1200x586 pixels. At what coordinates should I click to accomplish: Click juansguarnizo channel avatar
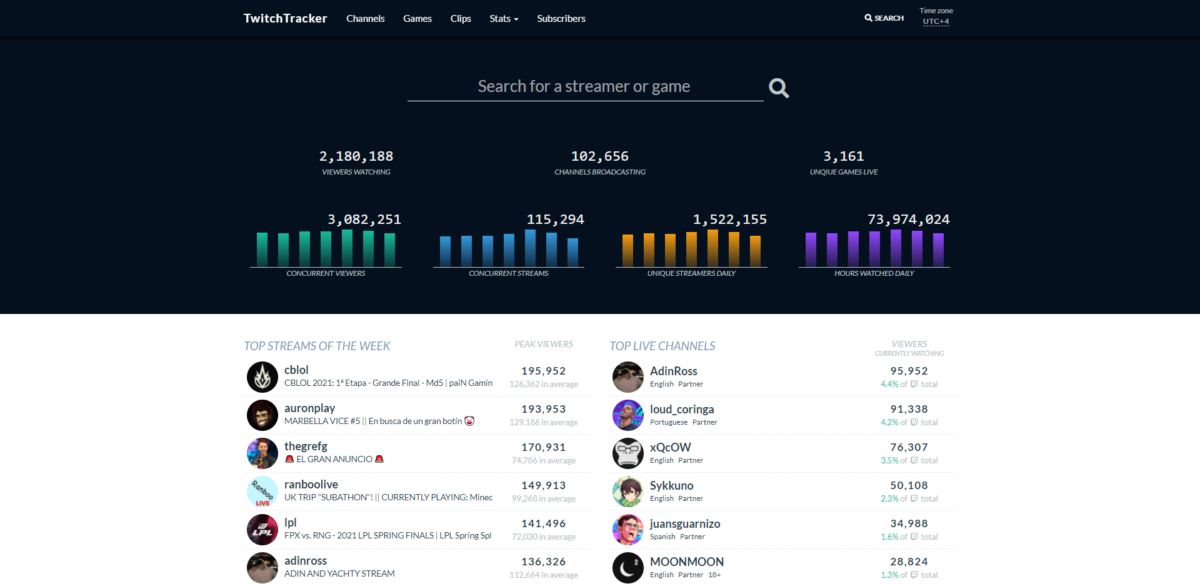click(628, 529)
